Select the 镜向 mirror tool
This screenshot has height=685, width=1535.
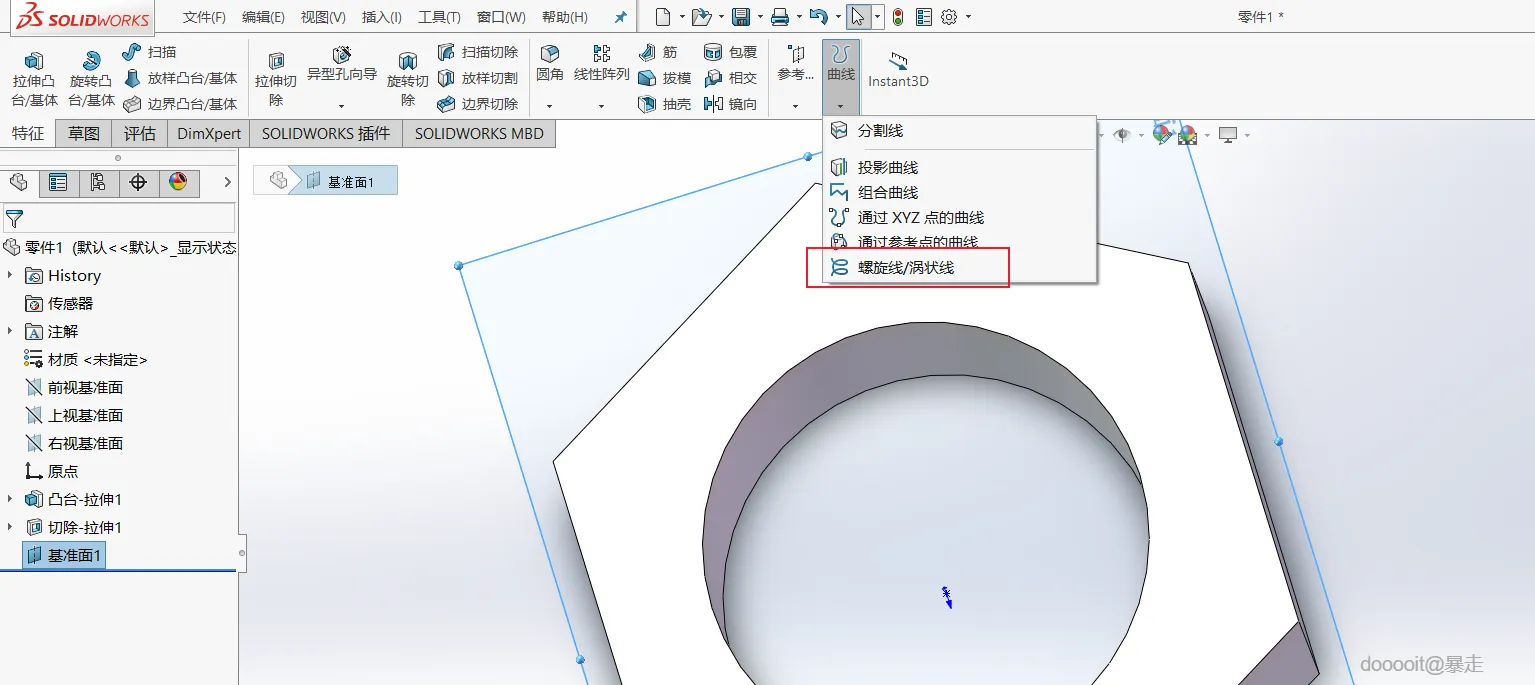coord(731,104)
